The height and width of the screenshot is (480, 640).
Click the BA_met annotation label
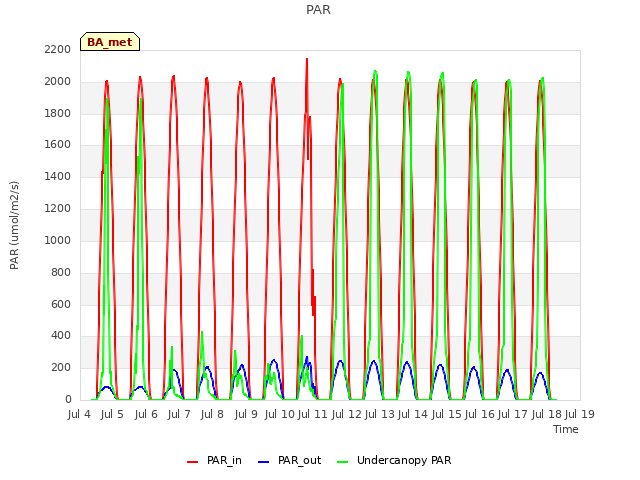(110, 42)
